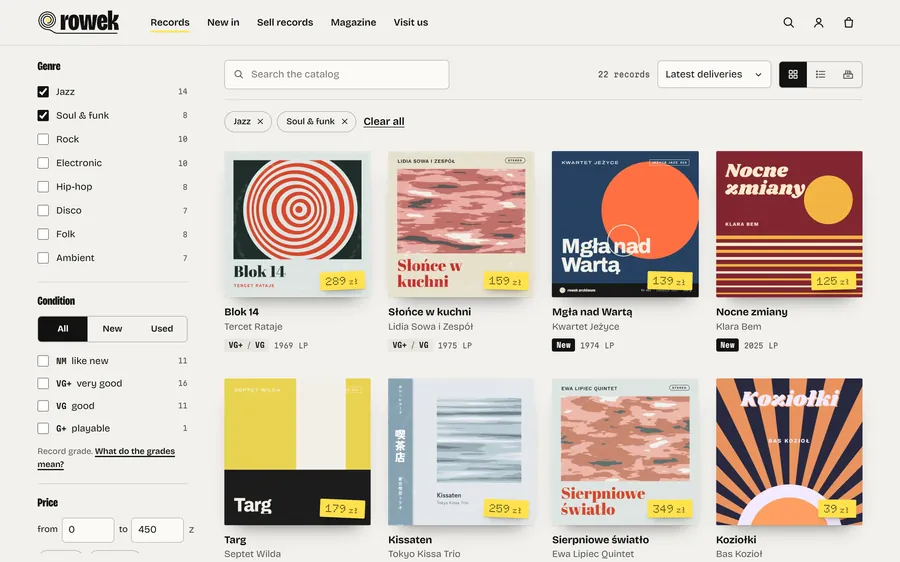Image resolution: width=900 pixels, height=562 pixels.
Task: Open the shopping bag icon
Action: (x=848, y=22)
